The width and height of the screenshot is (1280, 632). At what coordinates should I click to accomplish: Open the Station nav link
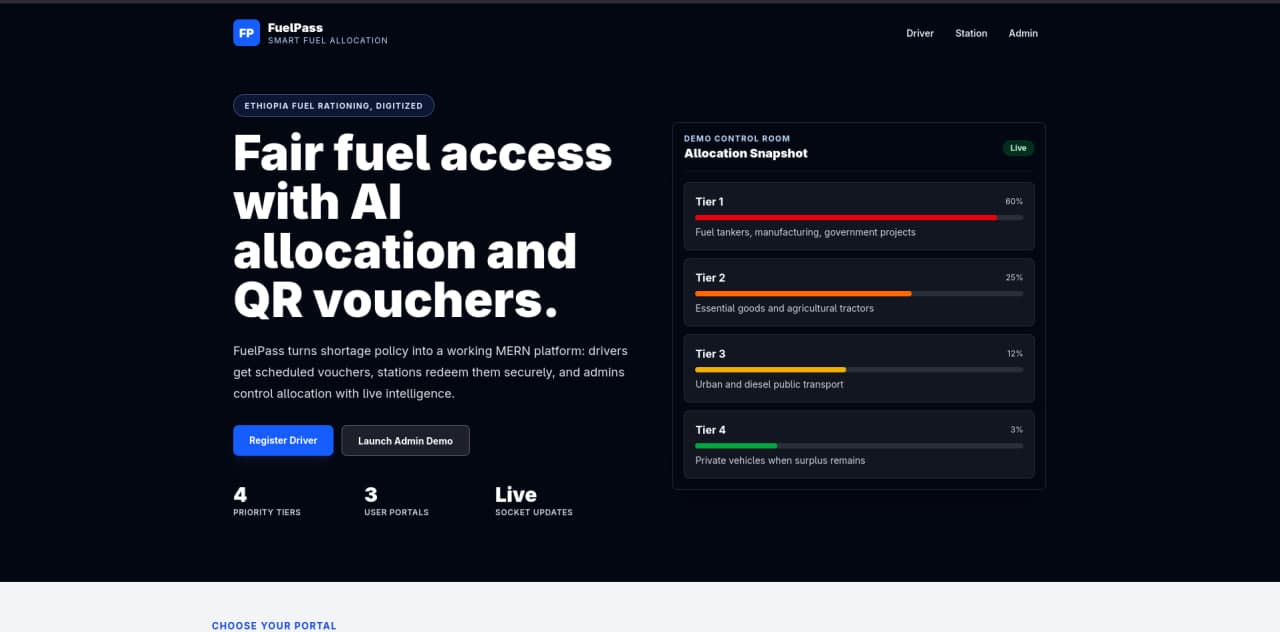coord(971,33)
